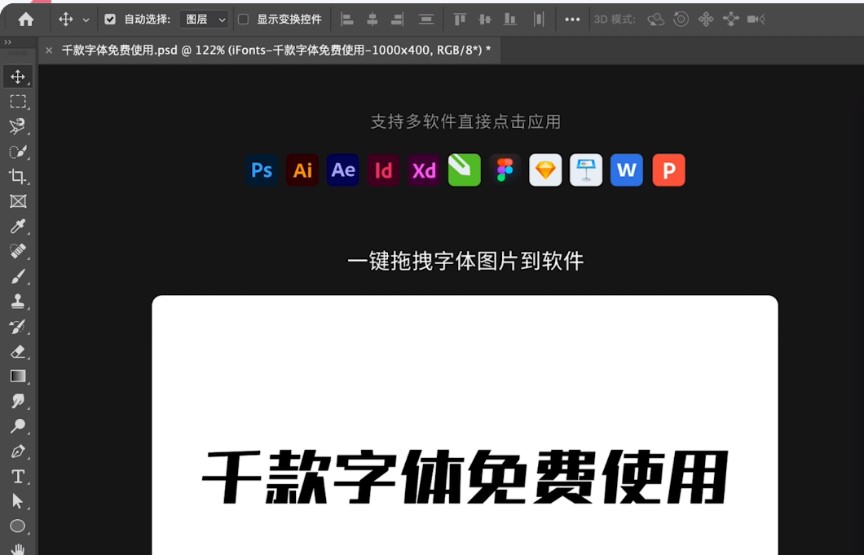Click the Keynote icon on canvas

(x=586, y=170)
